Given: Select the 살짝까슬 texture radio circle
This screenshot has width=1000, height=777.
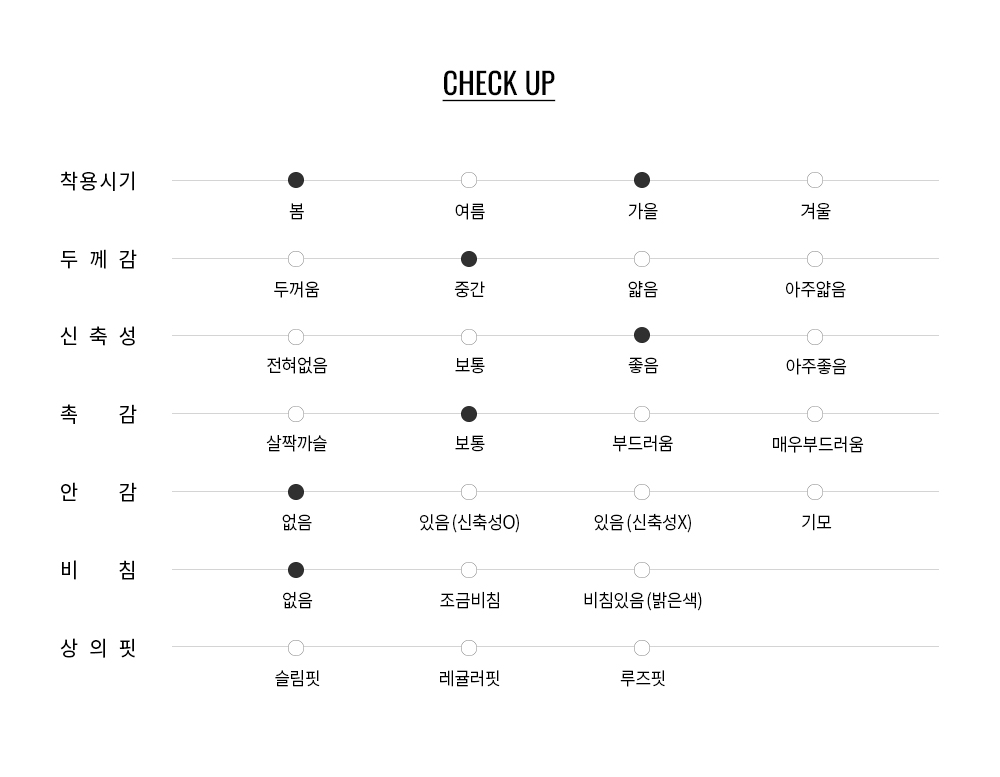Looking at the screenshot, I should click(x=296, y=414).
